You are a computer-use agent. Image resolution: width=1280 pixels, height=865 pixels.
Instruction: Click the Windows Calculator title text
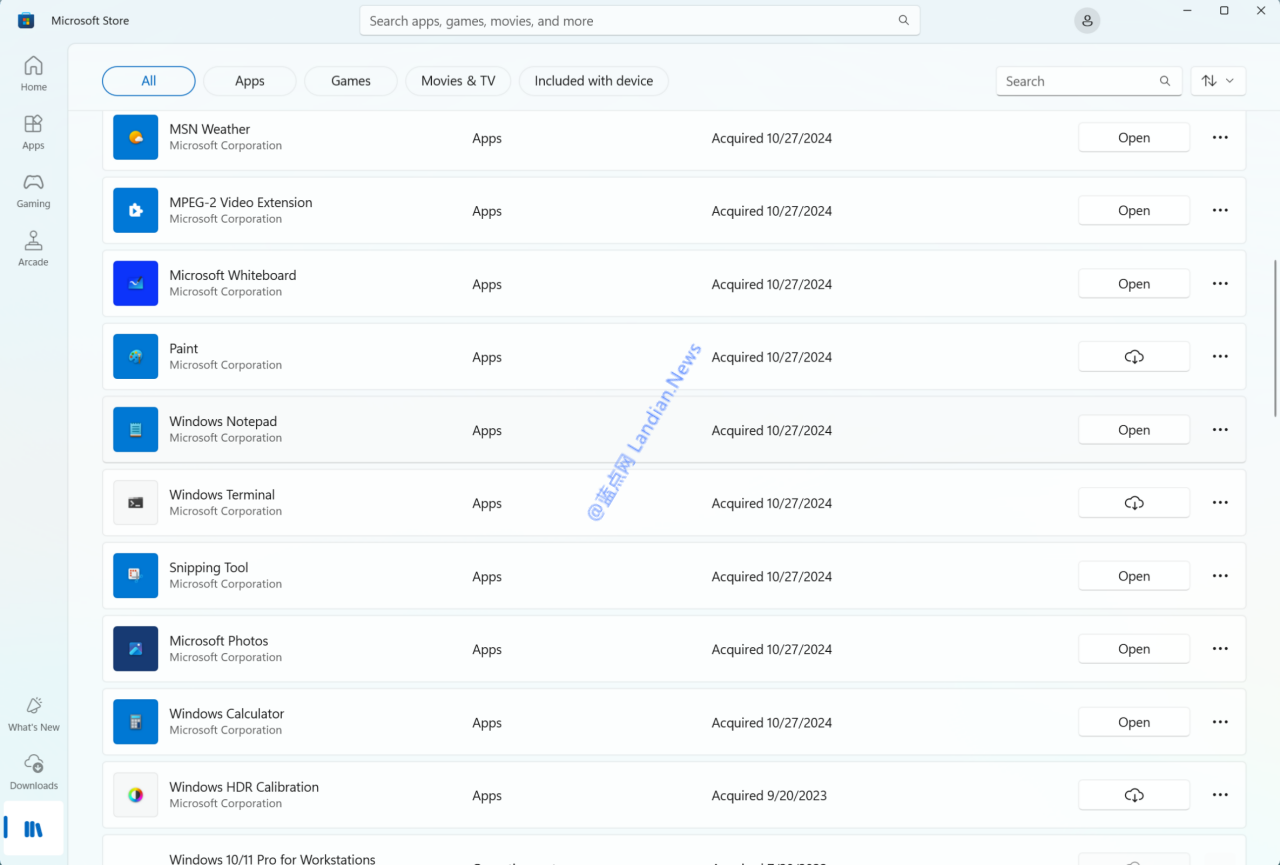click(227, 713)
